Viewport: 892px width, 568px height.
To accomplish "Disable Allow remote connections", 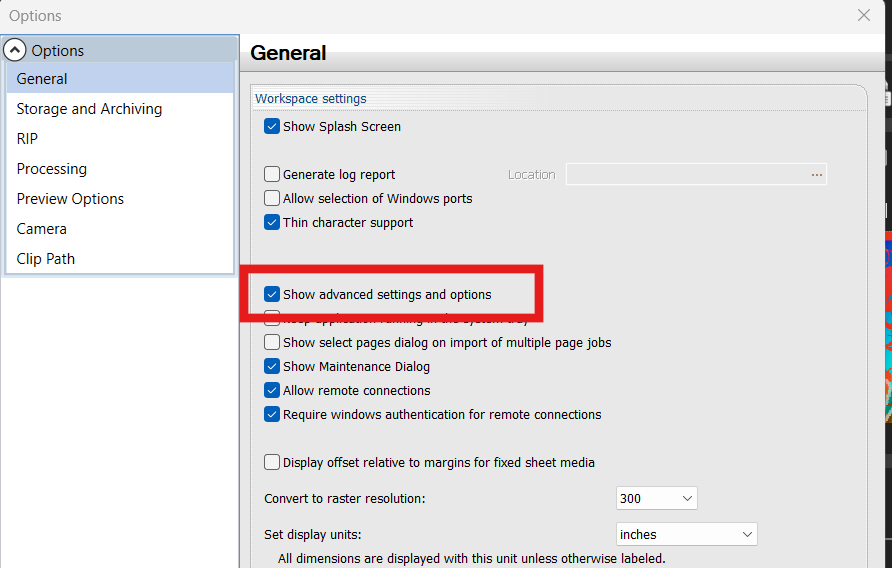I will 272,390.
